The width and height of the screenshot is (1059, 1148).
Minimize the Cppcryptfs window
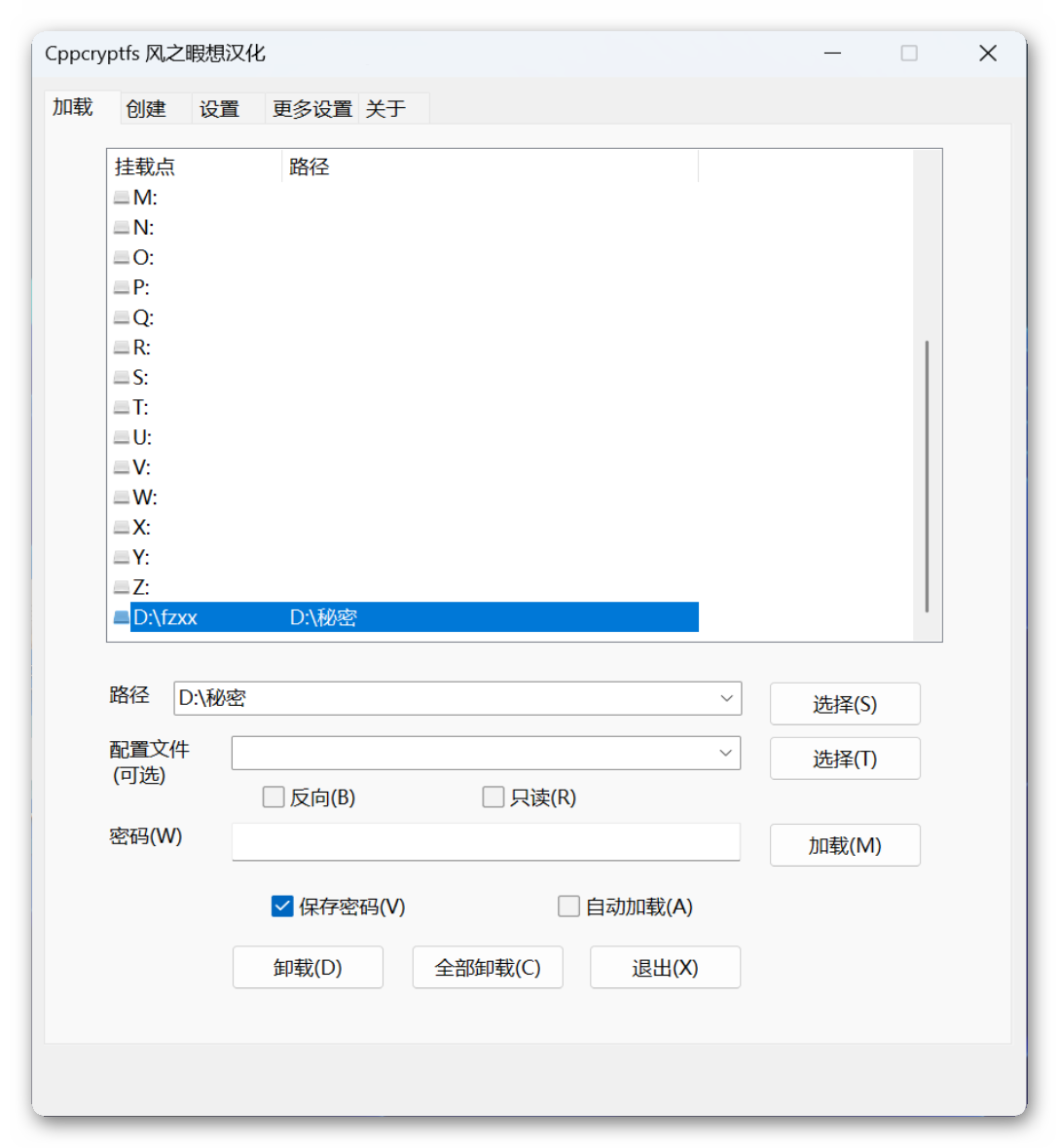(x=832, y=54)
